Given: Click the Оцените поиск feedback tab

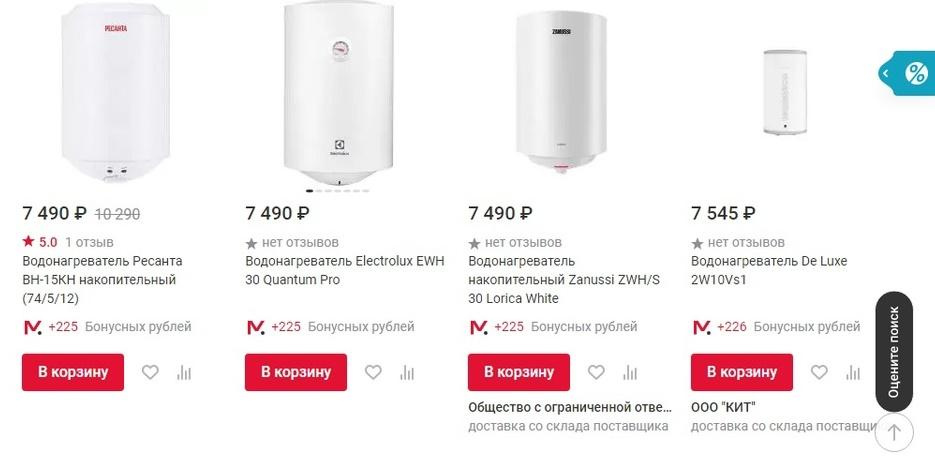Looking at the screenshot, I should pos(894,352).
